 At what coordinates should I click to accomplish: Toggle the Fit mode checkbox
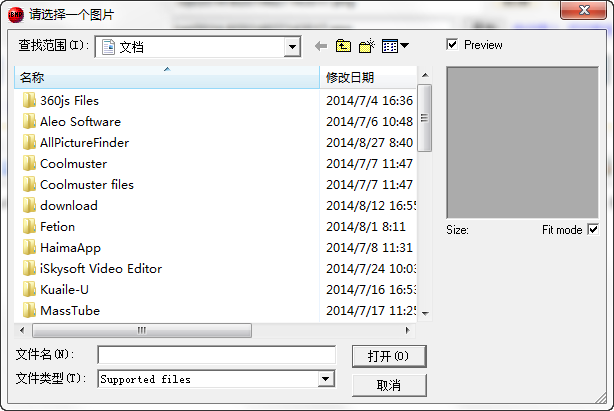coord(593,230)
